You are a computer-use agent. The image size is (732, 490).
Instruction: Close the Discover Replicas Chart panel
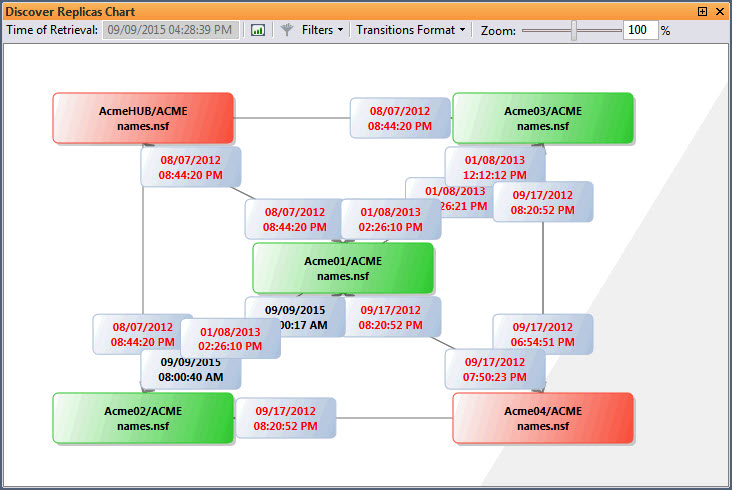(x=719, y=11)
